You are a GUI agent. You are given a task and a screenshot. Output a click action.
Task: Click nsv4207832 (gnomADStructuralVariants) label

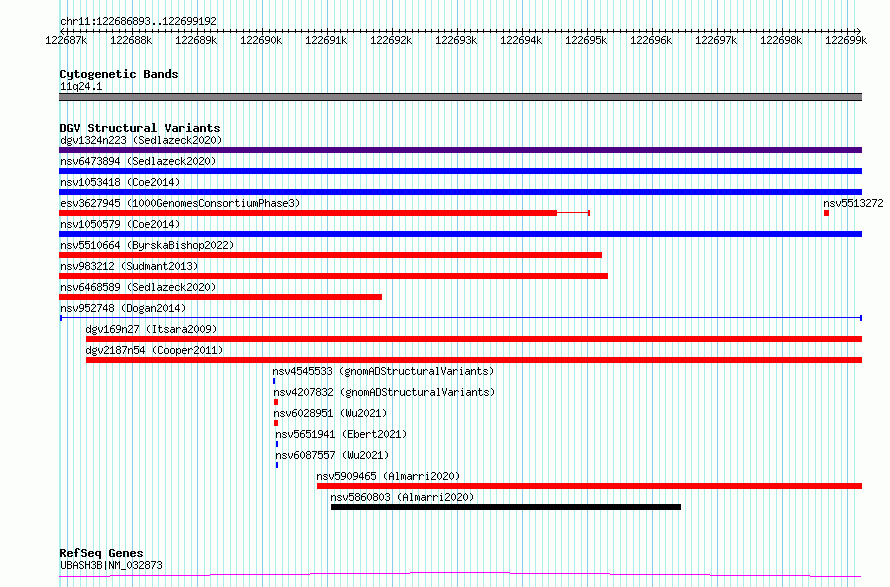[x=384, y=392]
